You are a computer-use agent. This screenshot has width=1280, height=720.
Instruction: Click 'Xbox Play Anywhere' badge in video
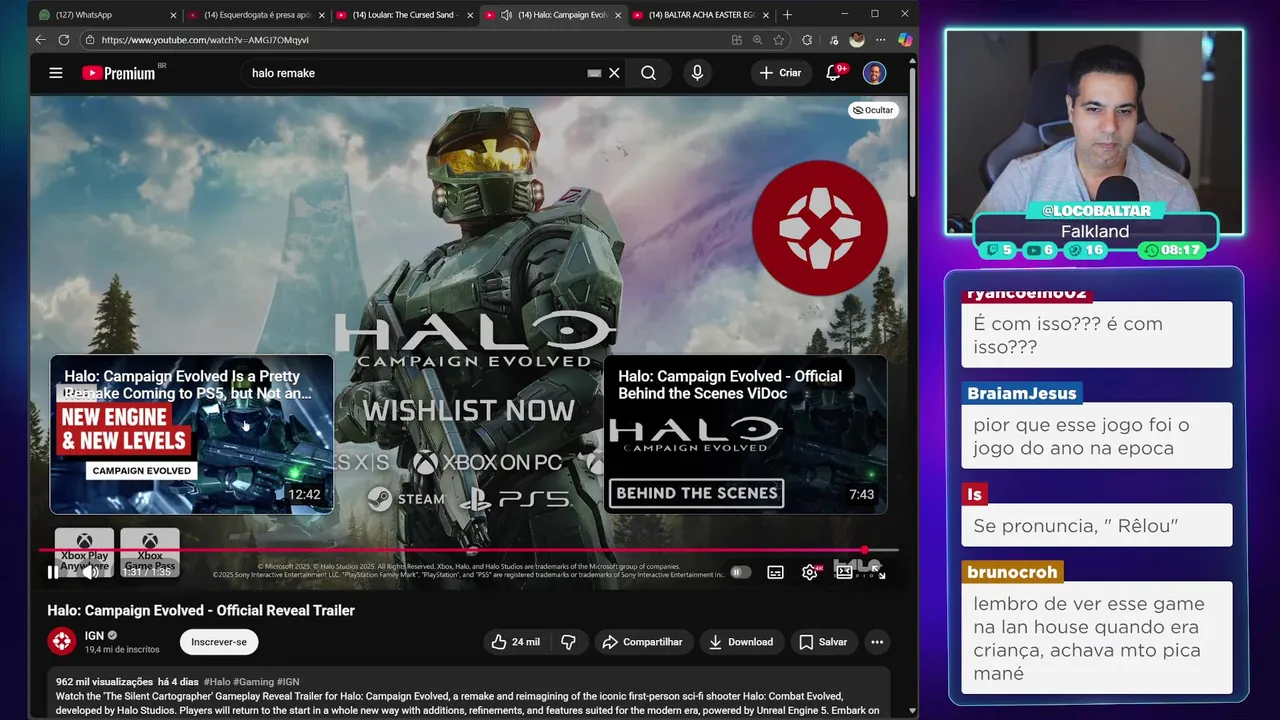pos(84,553)
